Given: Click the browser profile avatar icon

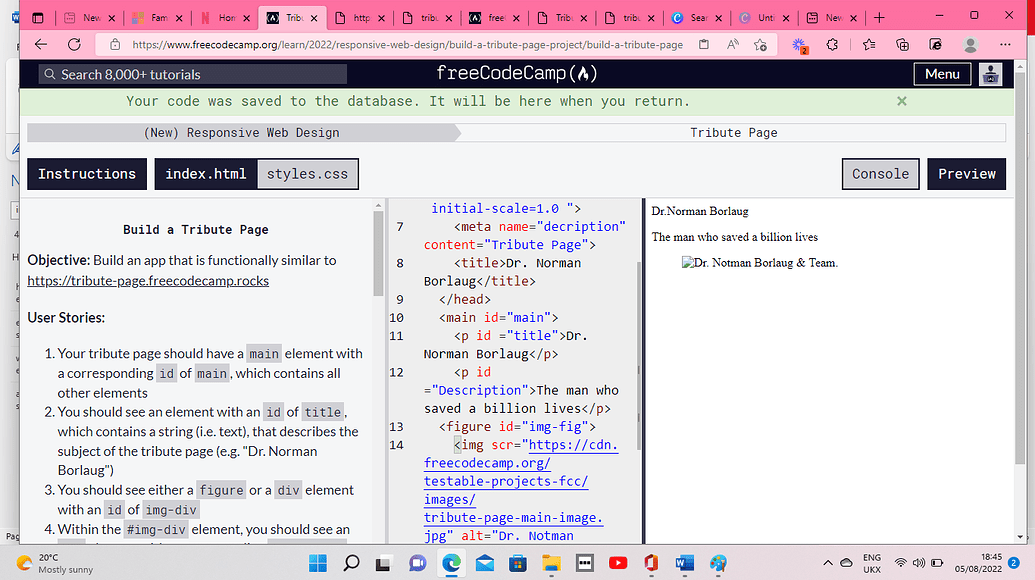Looking at the screenshot, I should pyautogui.click(x=970, y=45).
